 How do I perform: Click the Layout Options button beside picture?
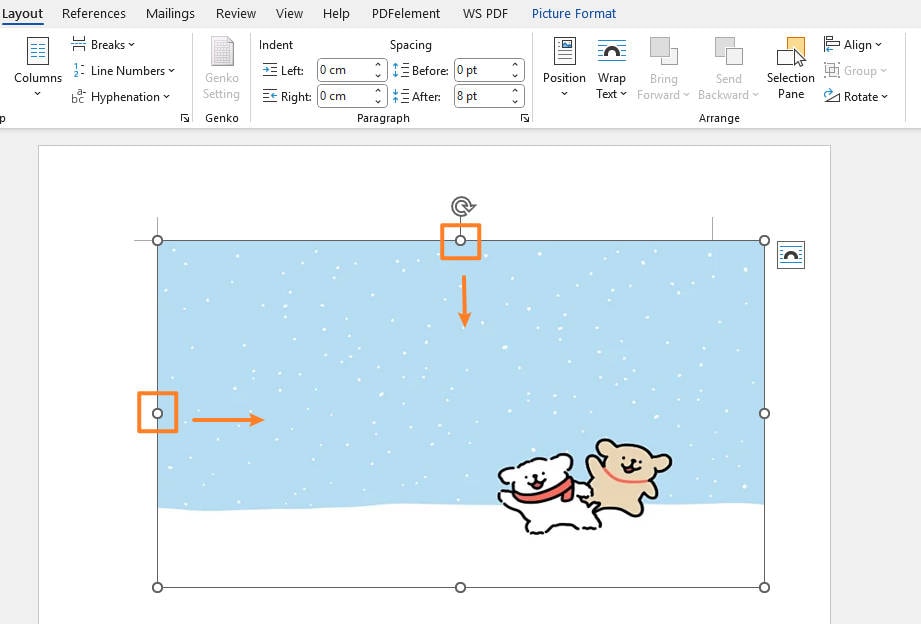tap(791, 255)
